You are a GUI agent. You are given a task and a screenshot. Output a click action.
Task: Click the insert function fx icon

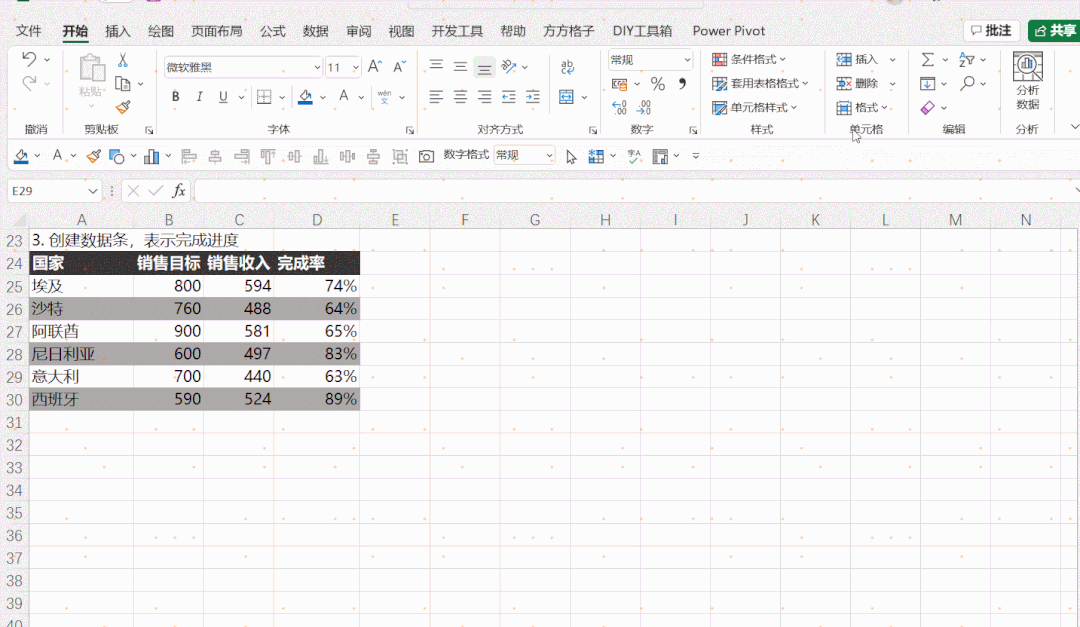pyautogui.click(x=179, y=191)
